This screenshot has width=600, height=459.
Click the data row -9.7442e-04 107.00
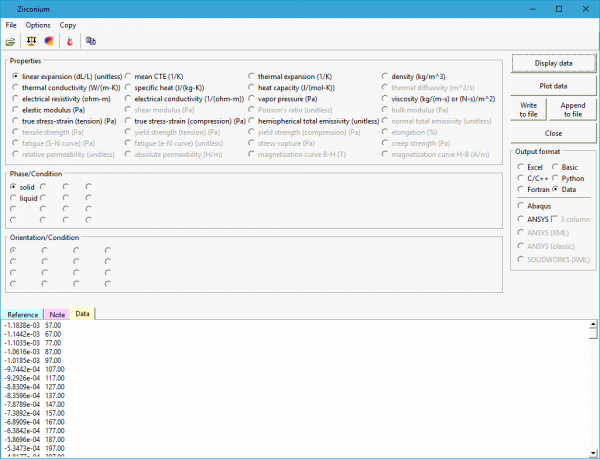[x=34, y=369]
